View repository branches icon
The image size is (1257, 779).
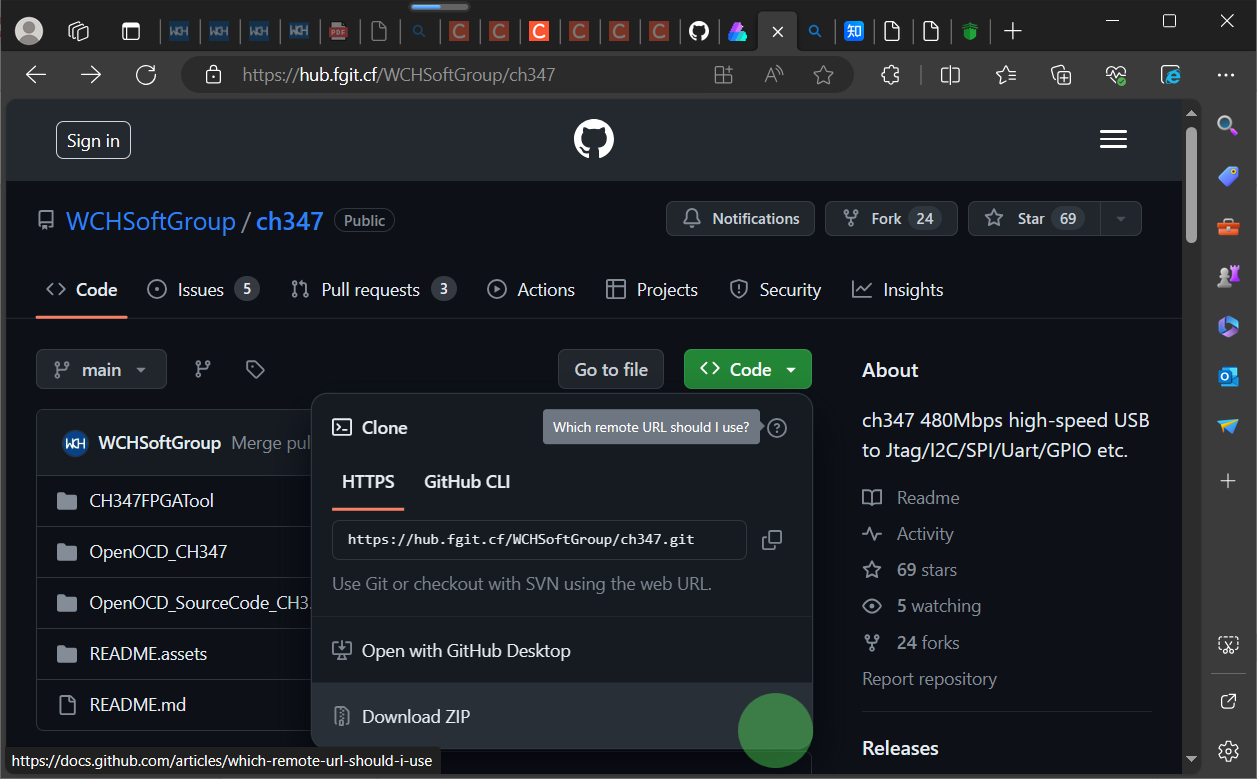(x=203, y=370)
